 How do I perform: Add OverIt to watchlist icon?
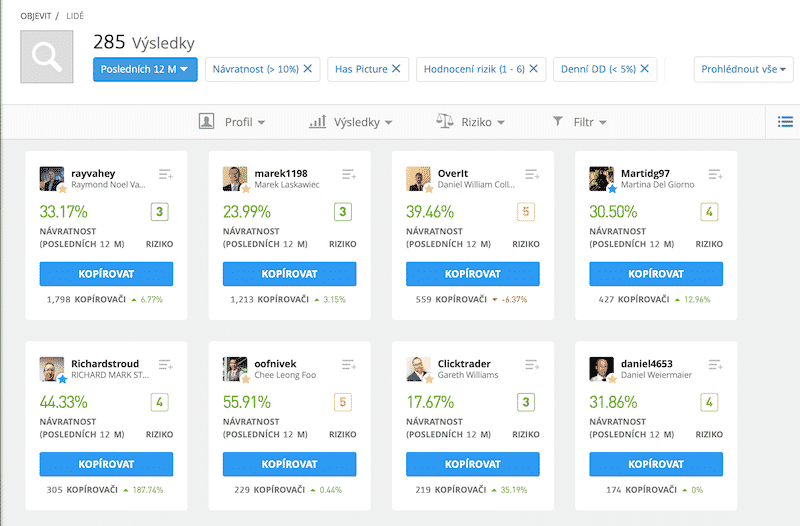pos(532,175)
